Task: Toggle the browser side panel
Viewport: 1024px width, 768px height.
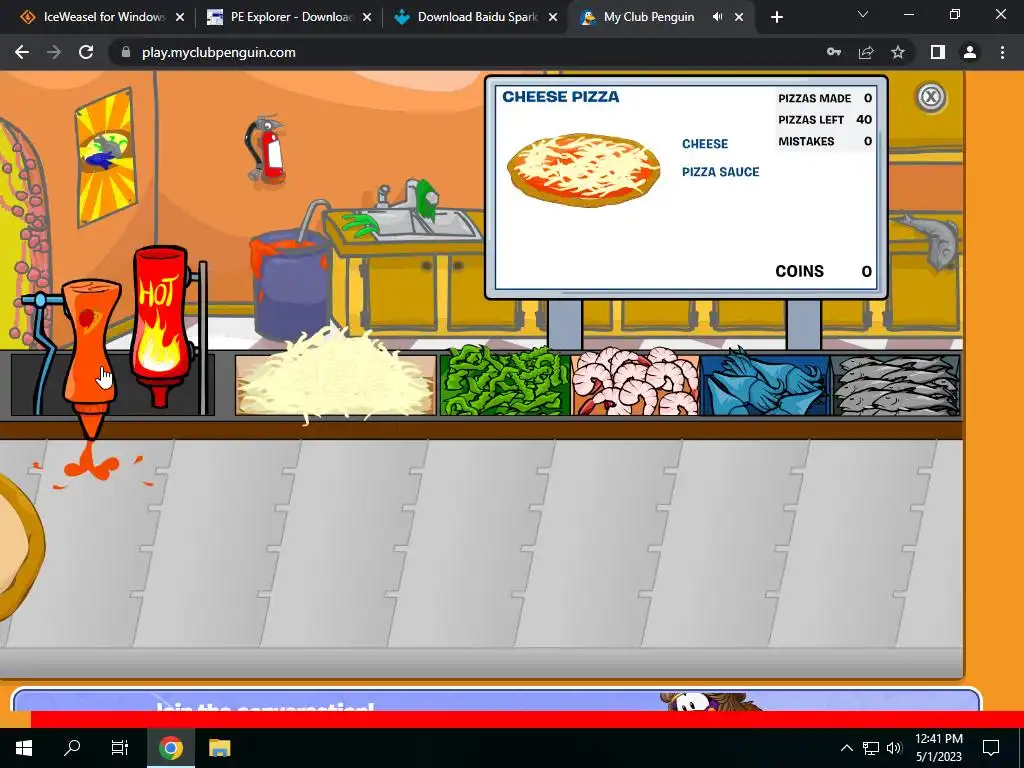Action: pyautogui.click(x=938, y=52)
